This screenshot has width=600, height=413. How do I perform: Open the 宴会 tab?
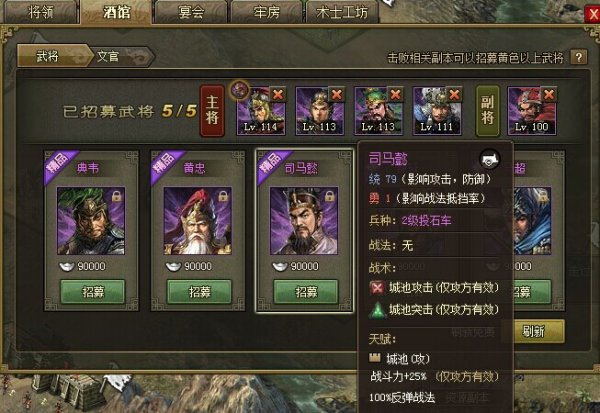pyautogui.click(x=191, y=12)
